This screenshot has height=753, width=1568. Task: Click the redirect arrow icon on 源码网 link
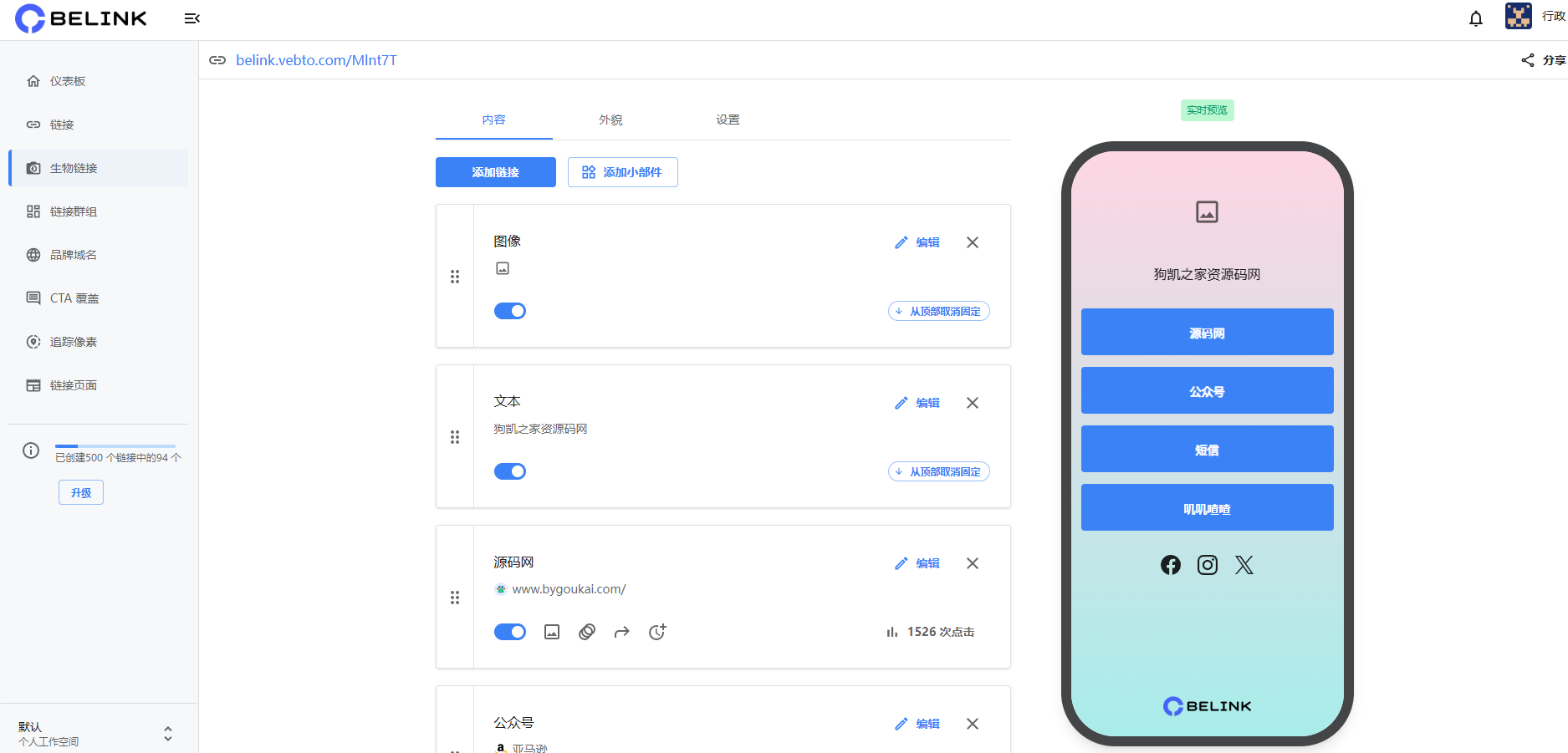pyautogui.click(x=621, y=632)
